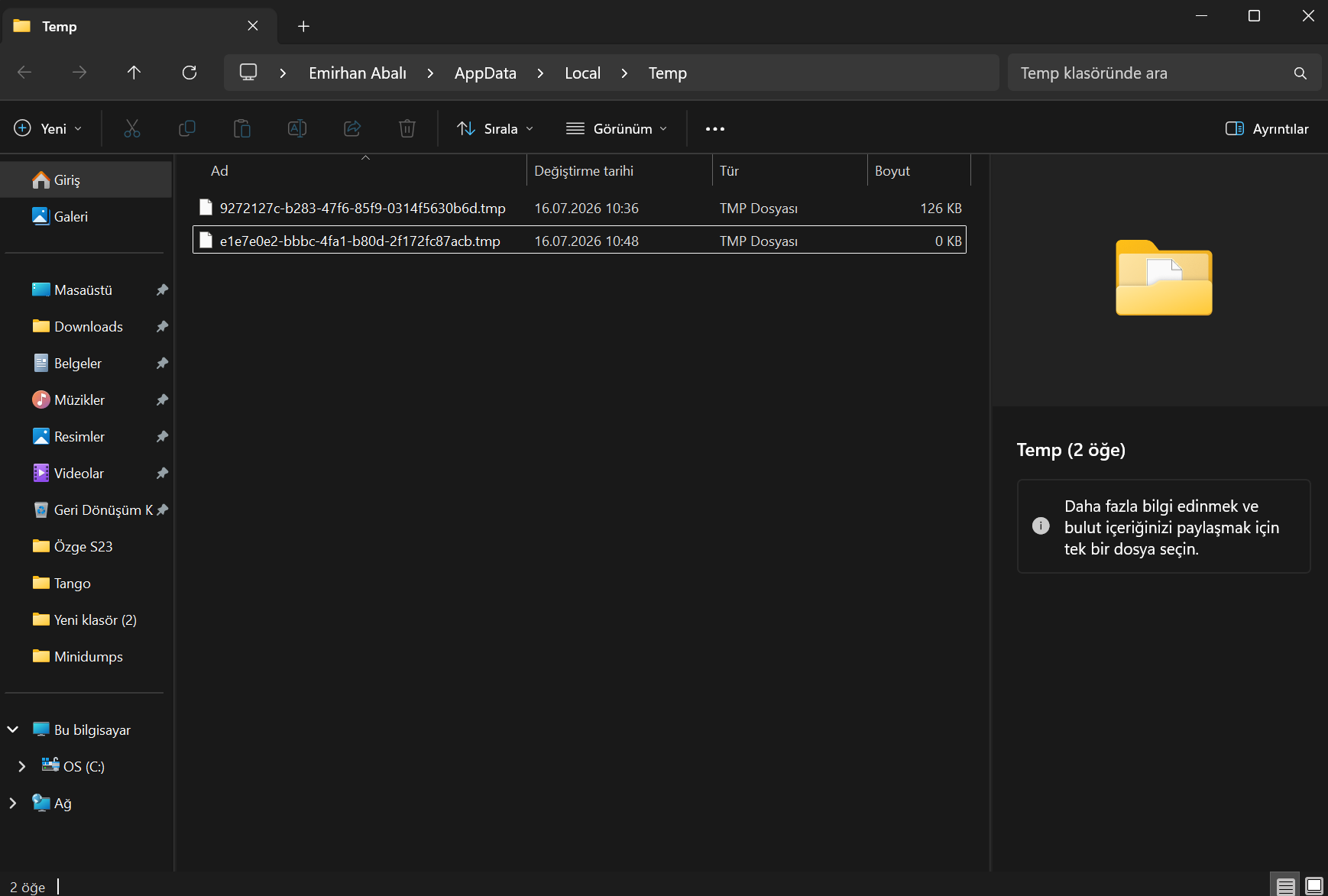Expand the OS (C:) drive node
Screen dimensions: 1328x896
(22, 766)
